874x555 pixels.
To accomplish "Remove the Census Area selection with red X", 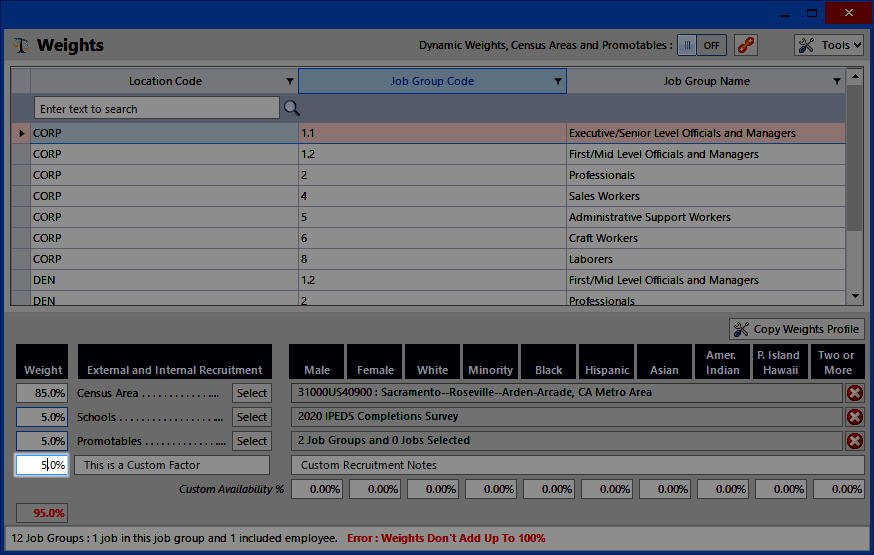I will click(x=855, y=393).
